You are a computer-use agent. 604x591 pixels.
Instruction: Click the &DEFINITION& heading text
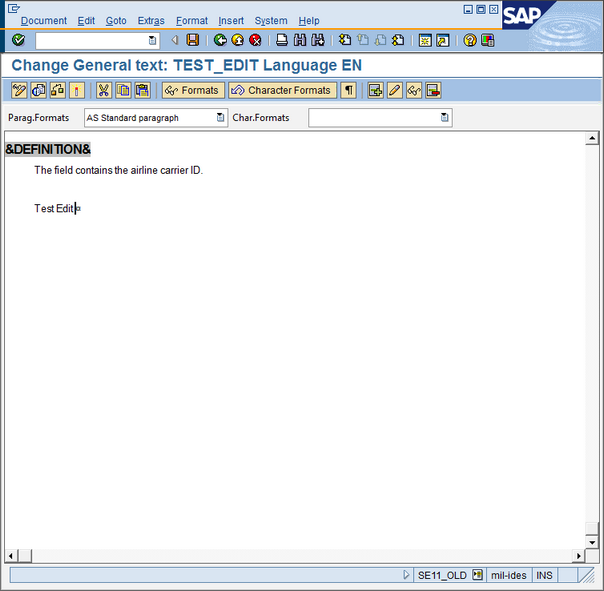tap(48, 149)
